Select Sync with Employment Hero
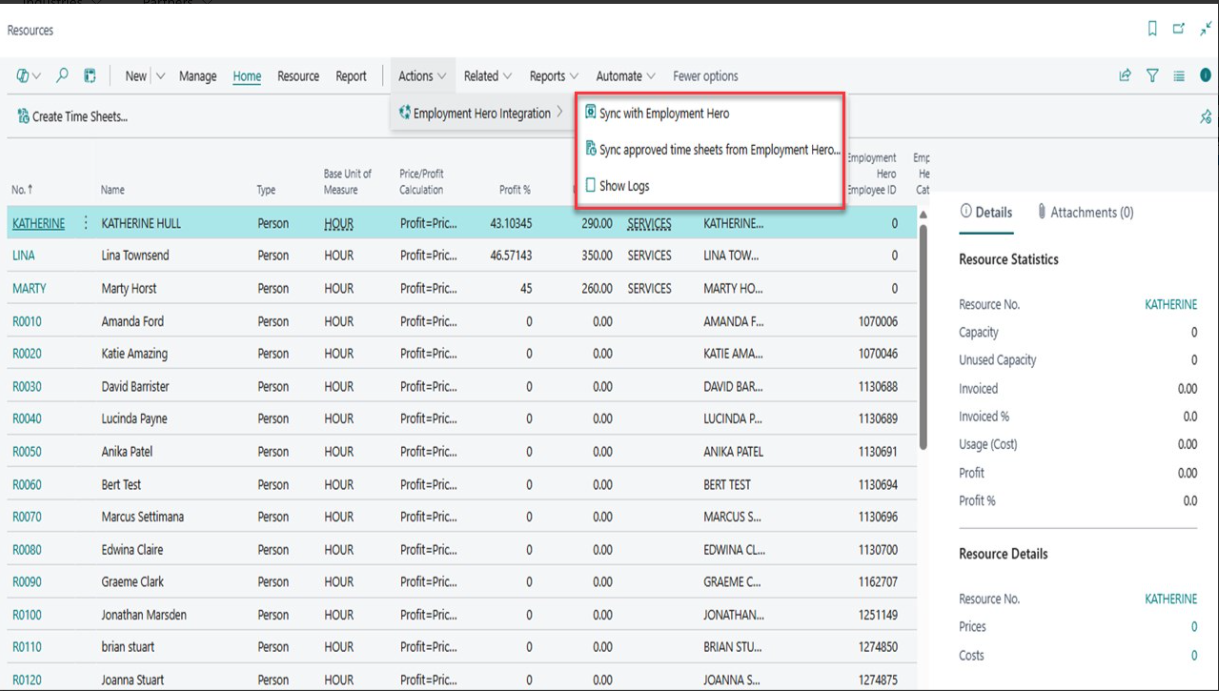Screen dimensions: 1219x691 663,114
